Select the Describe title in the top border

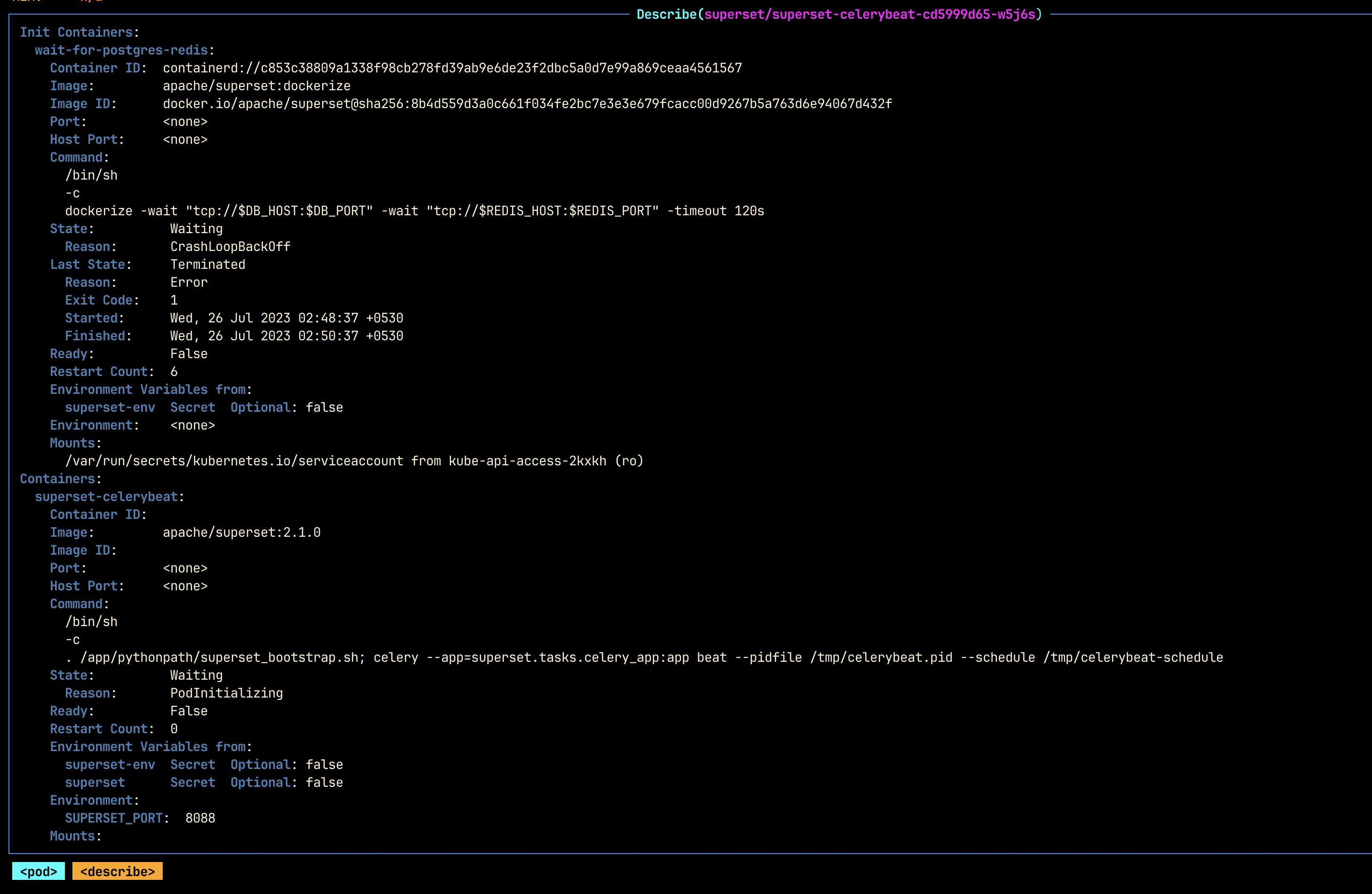point(666,15)
